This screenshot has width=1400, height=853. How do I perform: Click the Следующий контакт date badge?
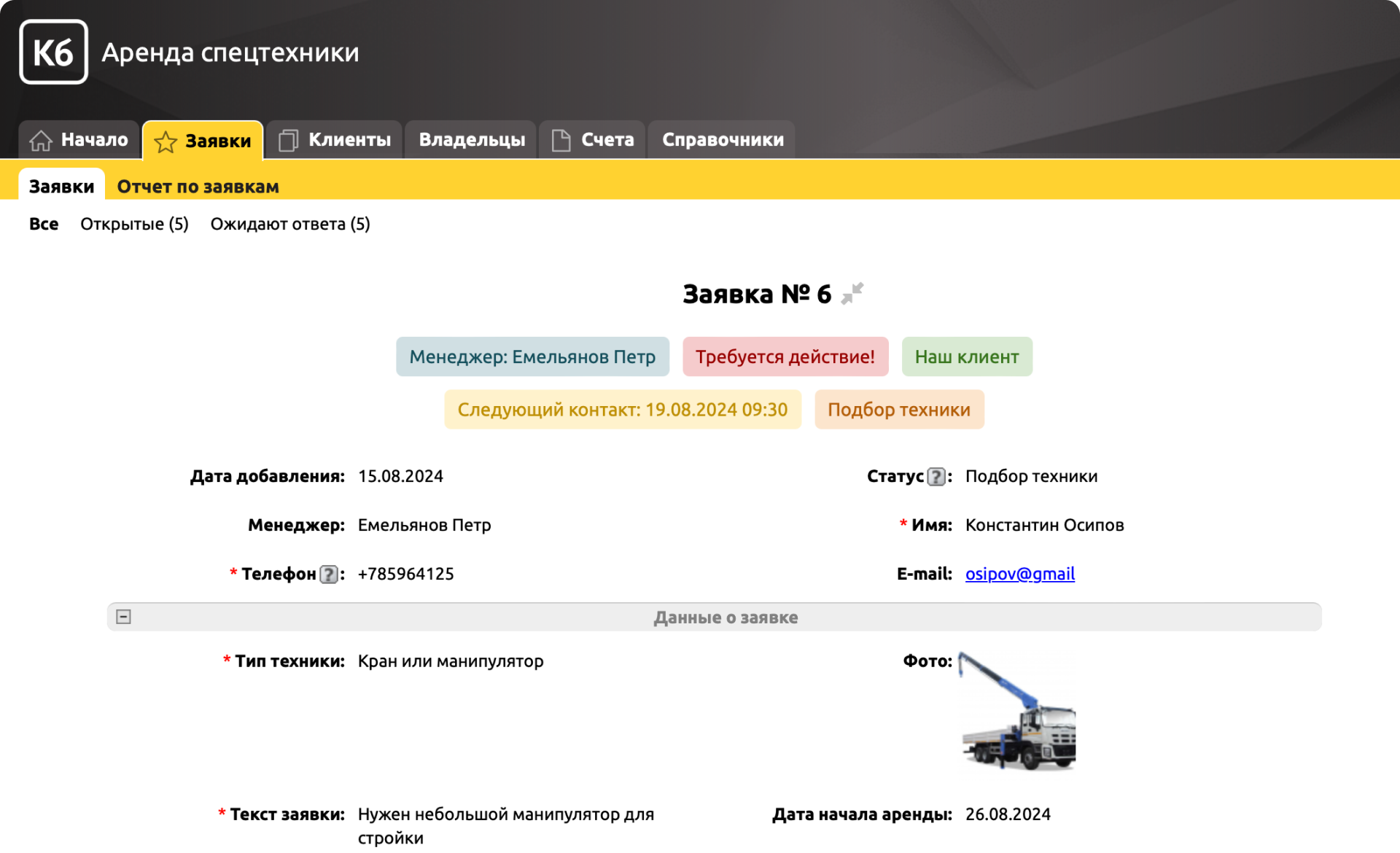622,409
